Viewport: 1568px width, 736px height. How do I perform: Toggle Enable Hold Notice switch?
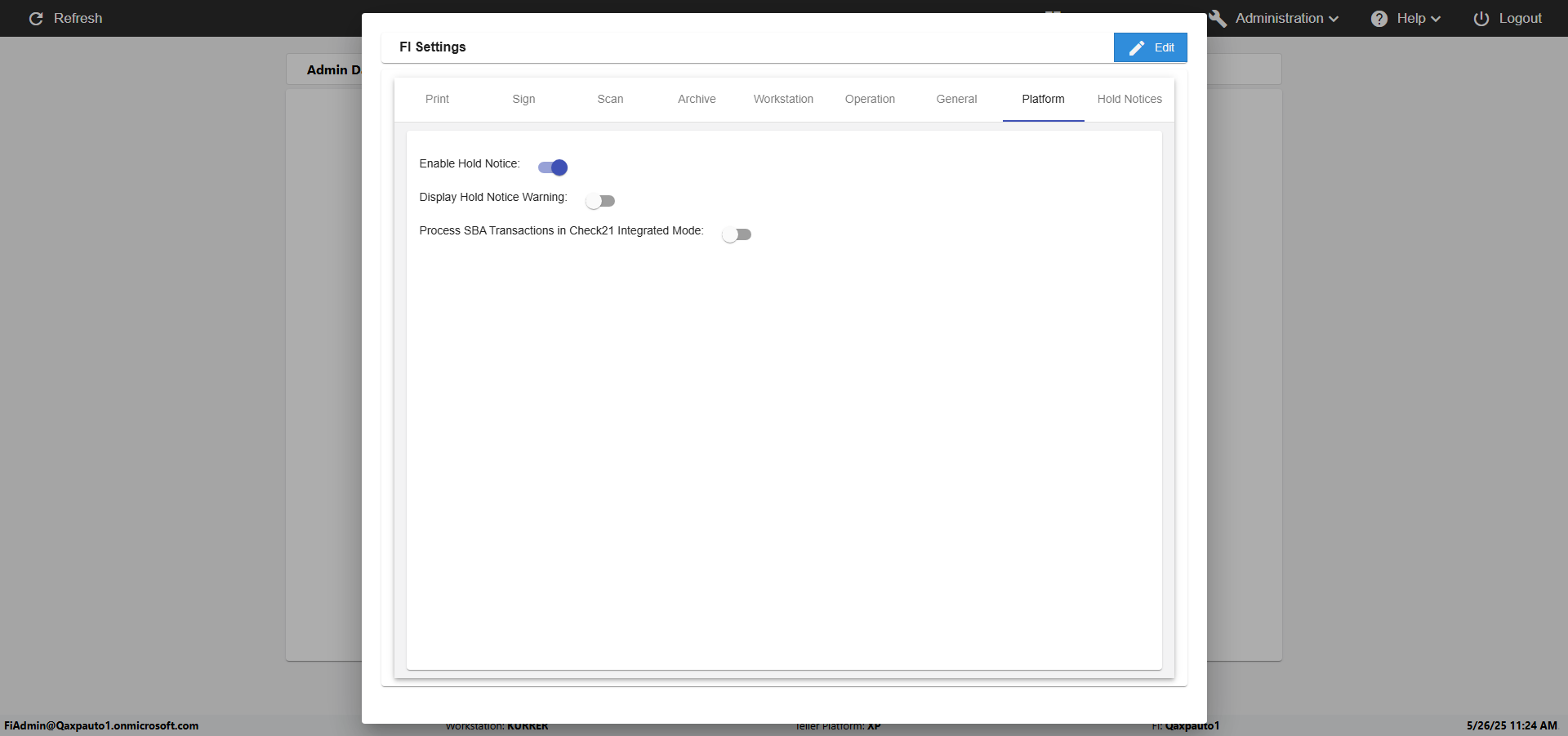[x=553, y=167]
